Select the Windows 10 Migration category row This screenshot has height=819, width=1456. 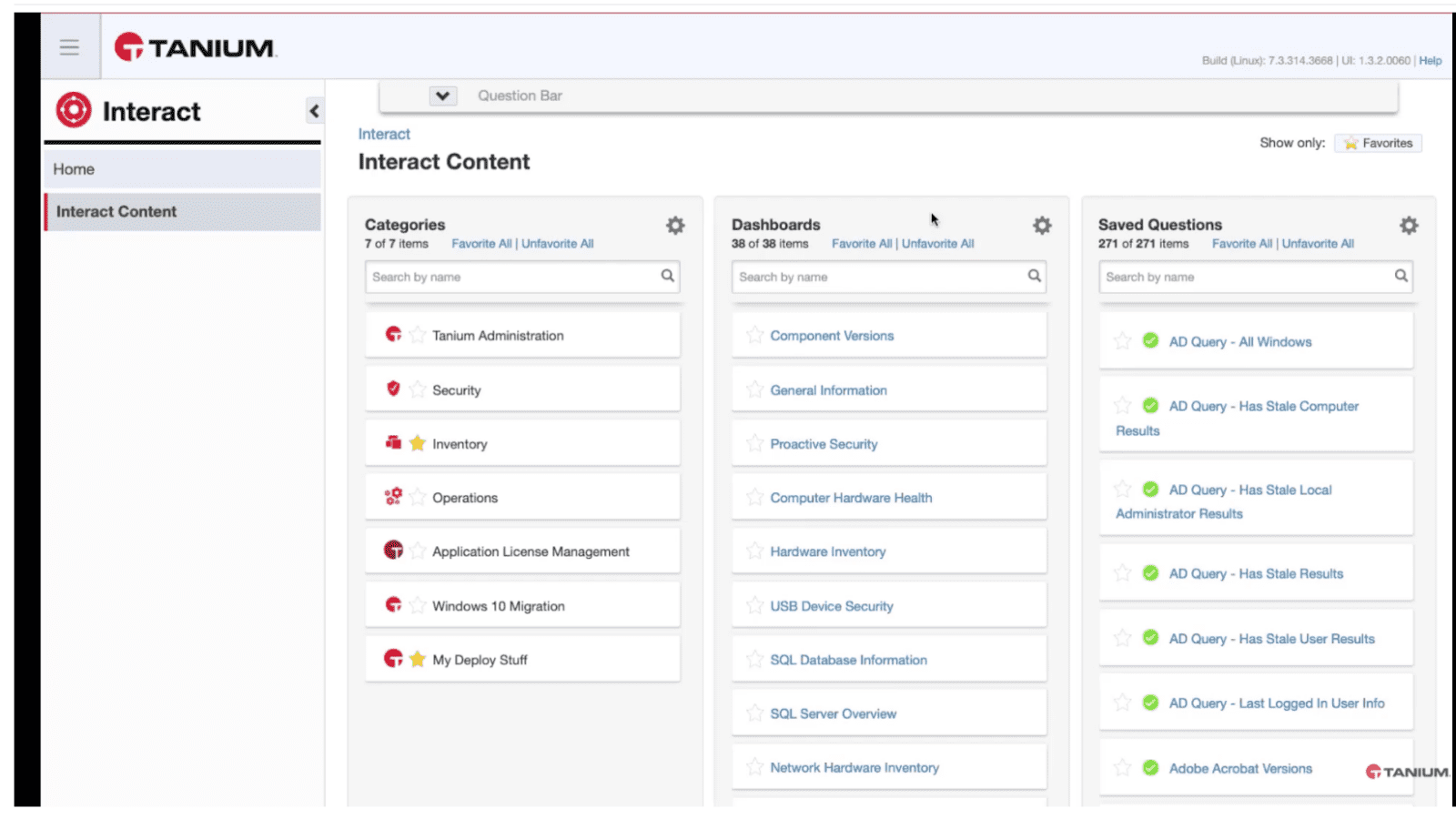pos(522,605)
